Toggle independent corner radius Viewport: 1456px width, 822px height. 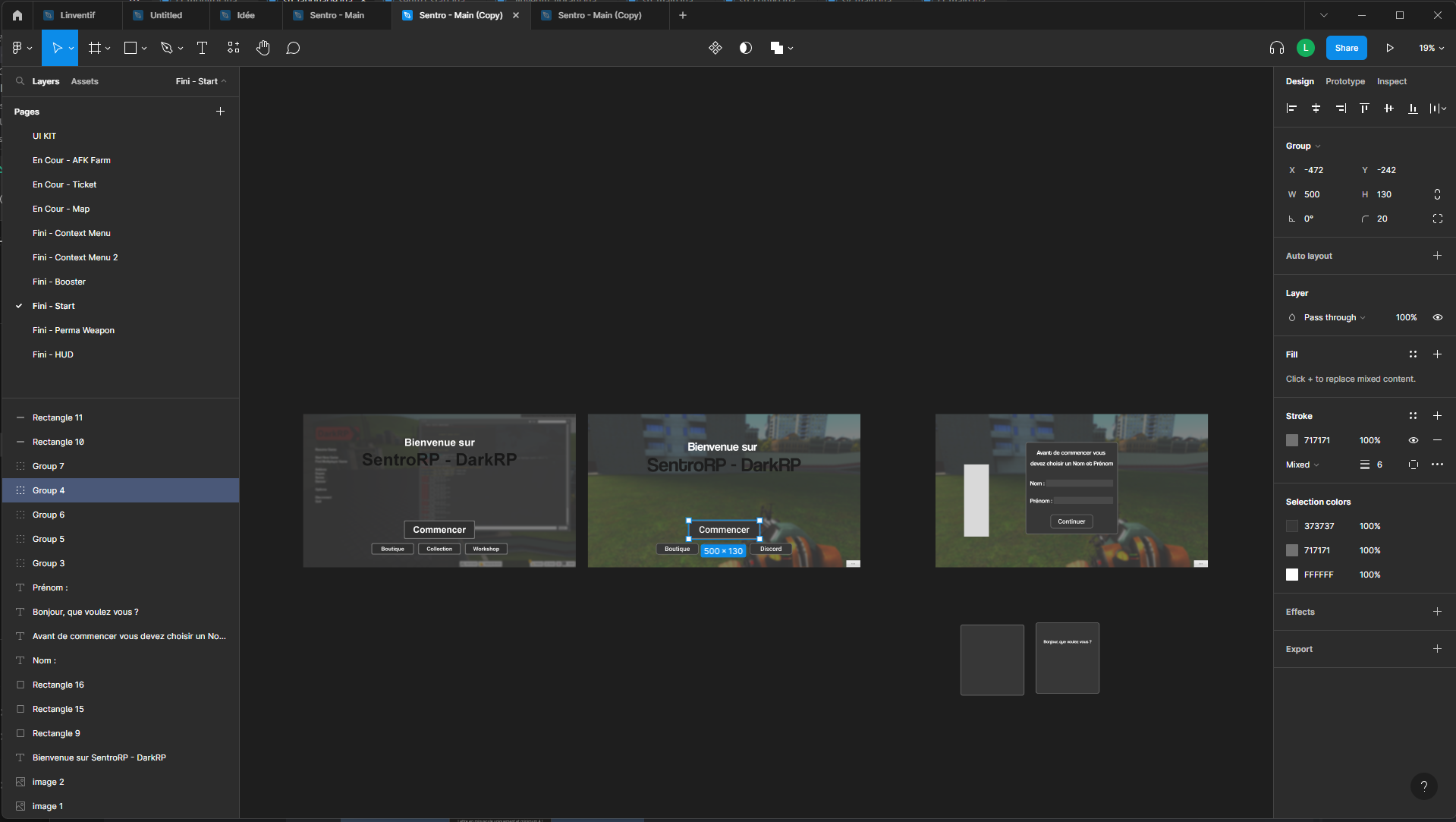click(1437, 219)
